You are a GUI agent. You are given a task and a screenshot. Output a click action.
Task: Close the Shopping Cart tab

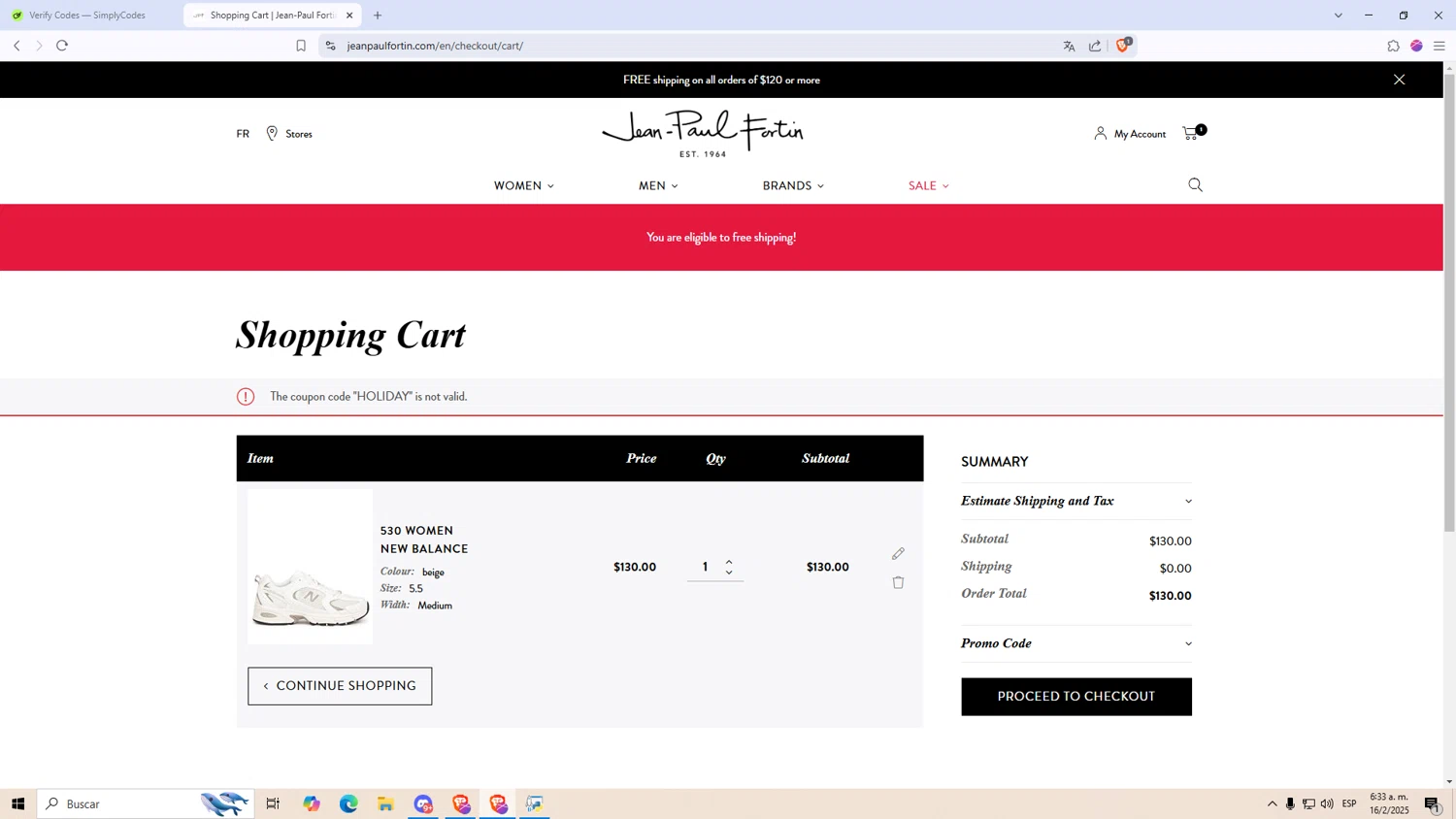click(349, 16)
